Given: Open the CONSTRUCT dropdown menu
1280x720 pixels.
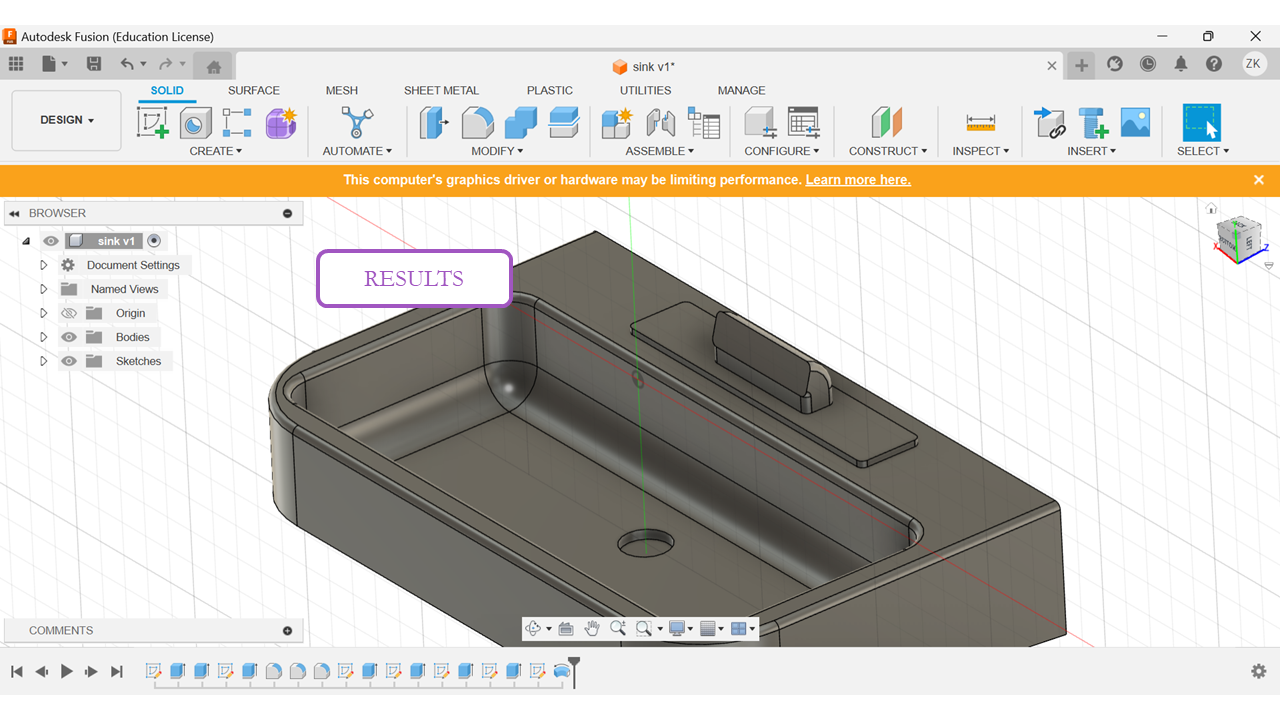Looking at the screenshot, I should pos(888,151).
